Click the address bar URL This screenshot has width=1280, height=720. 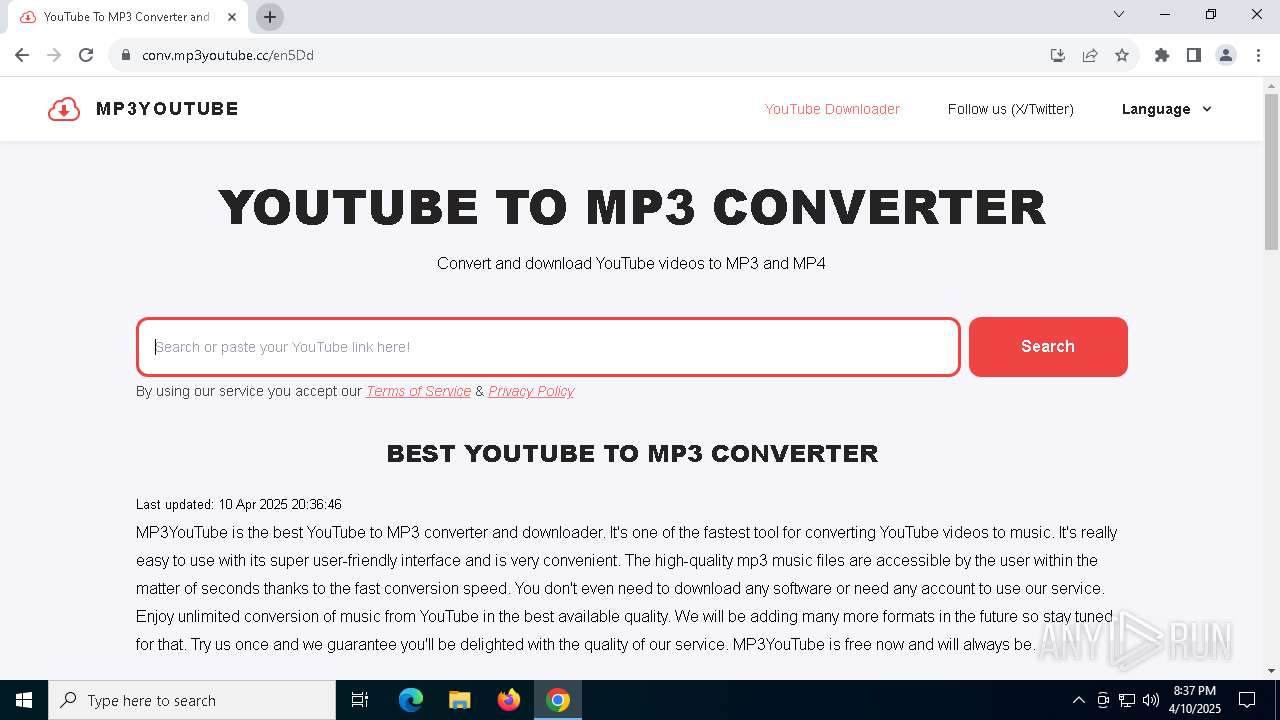(x=228, y=55)
